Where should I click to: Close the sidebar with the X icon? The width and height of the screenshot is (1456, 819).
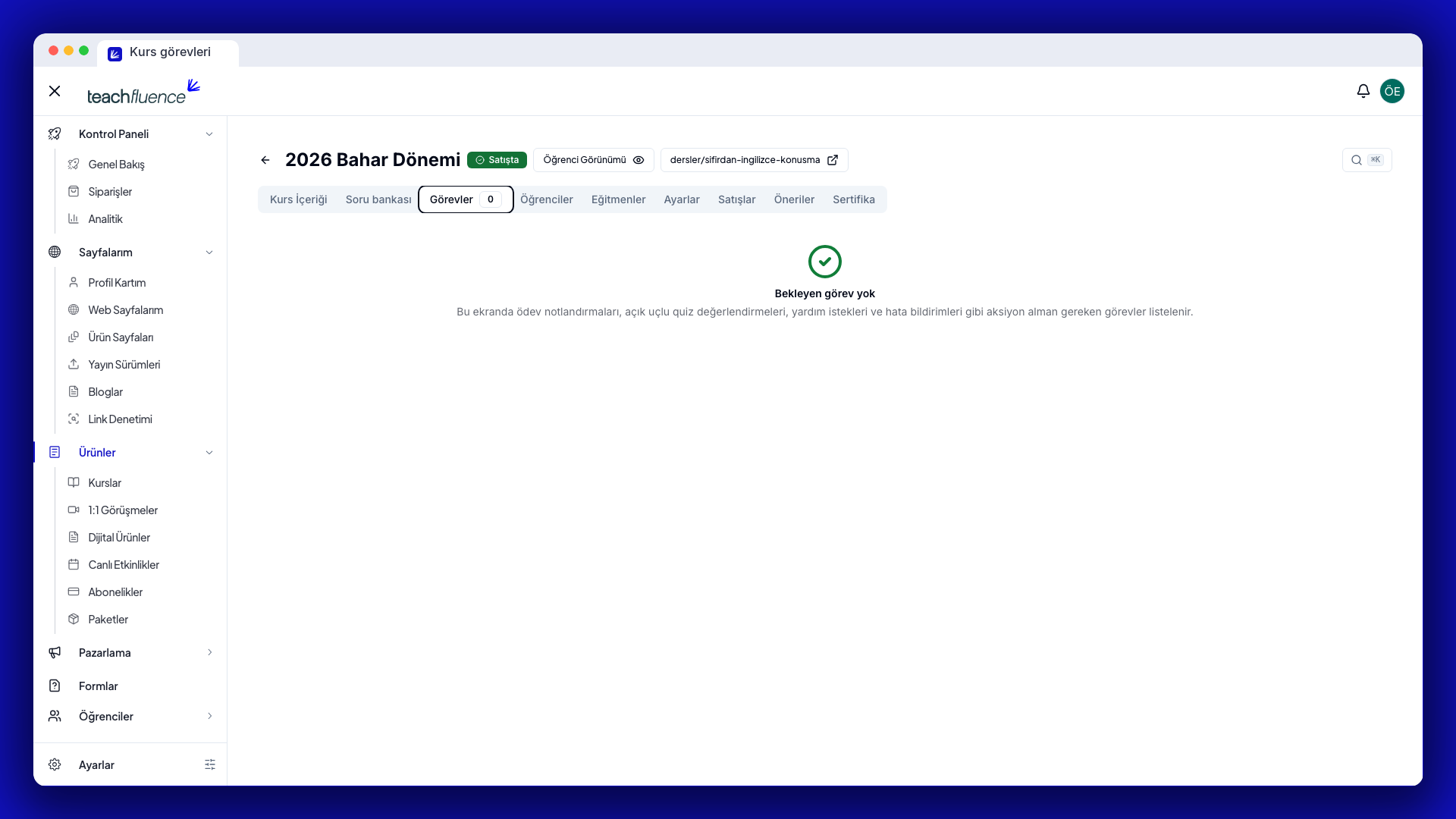pos(55,91)
